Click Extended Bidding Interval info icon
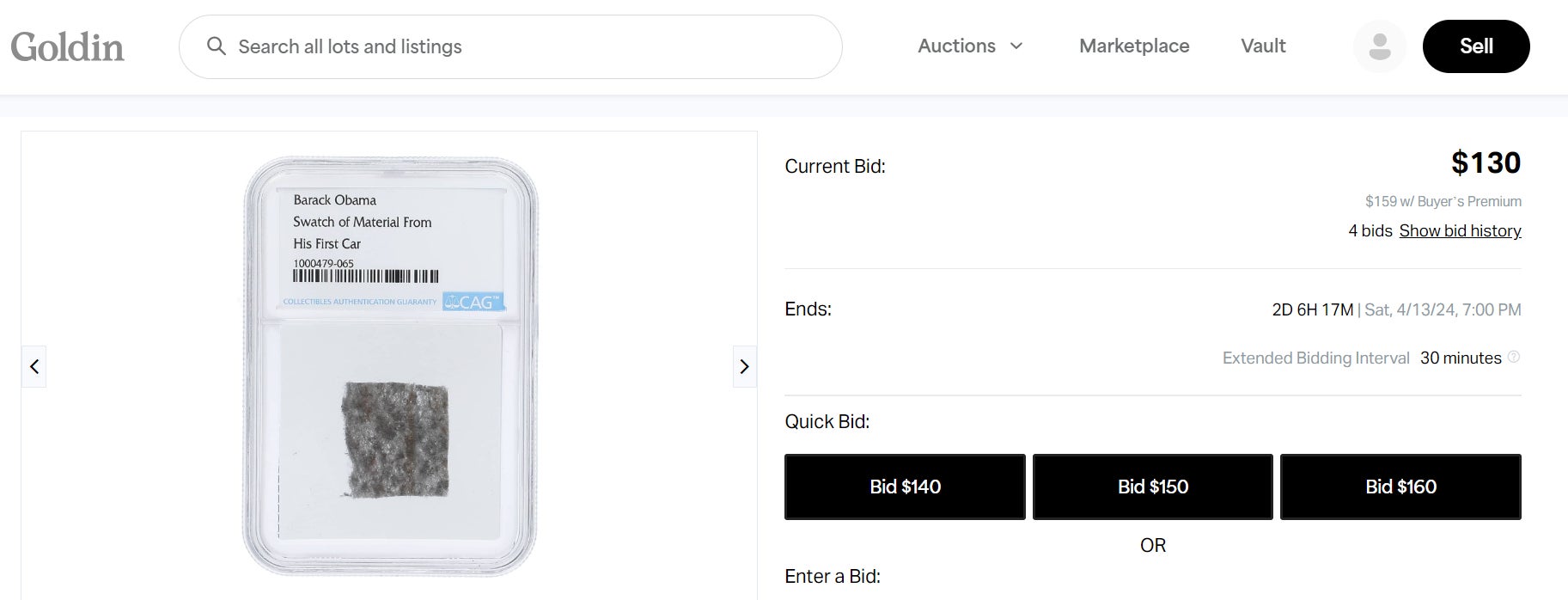Image resolution: width=1568 pixels, height=600 pixels. click(1514, 357)
